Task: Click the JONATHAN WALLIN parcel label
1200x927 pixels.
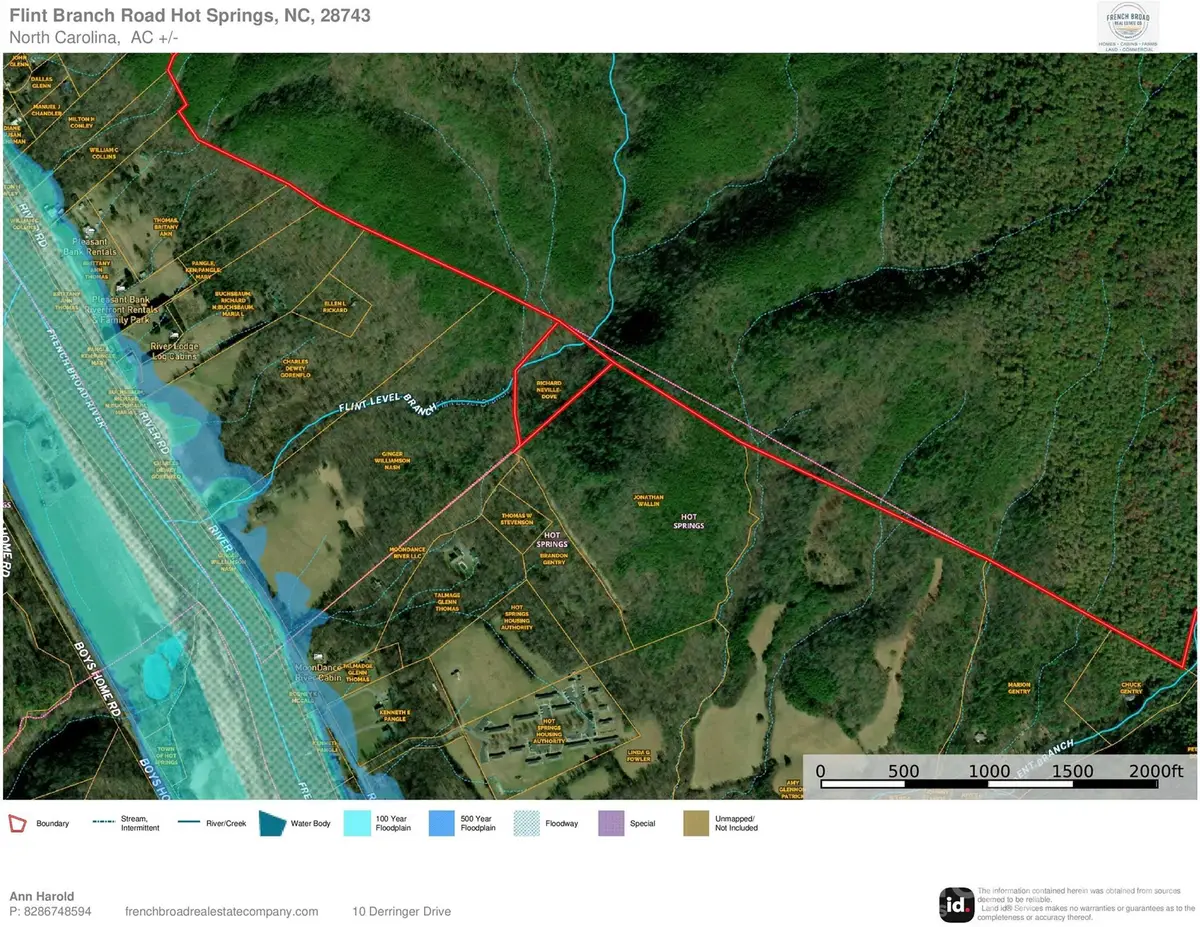Action: (x=648, y=500)
